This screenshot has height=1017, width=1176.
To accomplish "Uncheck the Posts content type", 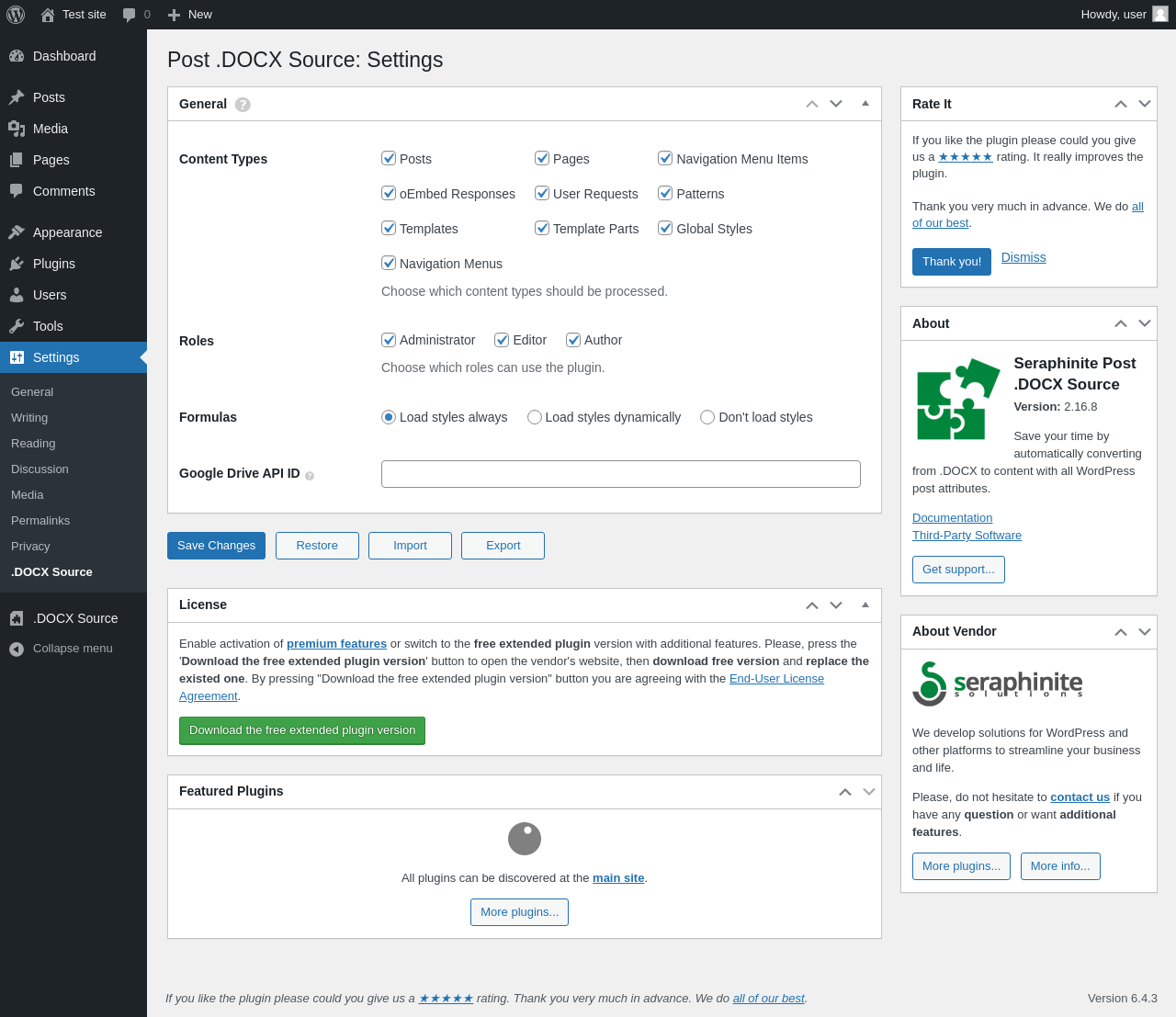I will (389, 158).
